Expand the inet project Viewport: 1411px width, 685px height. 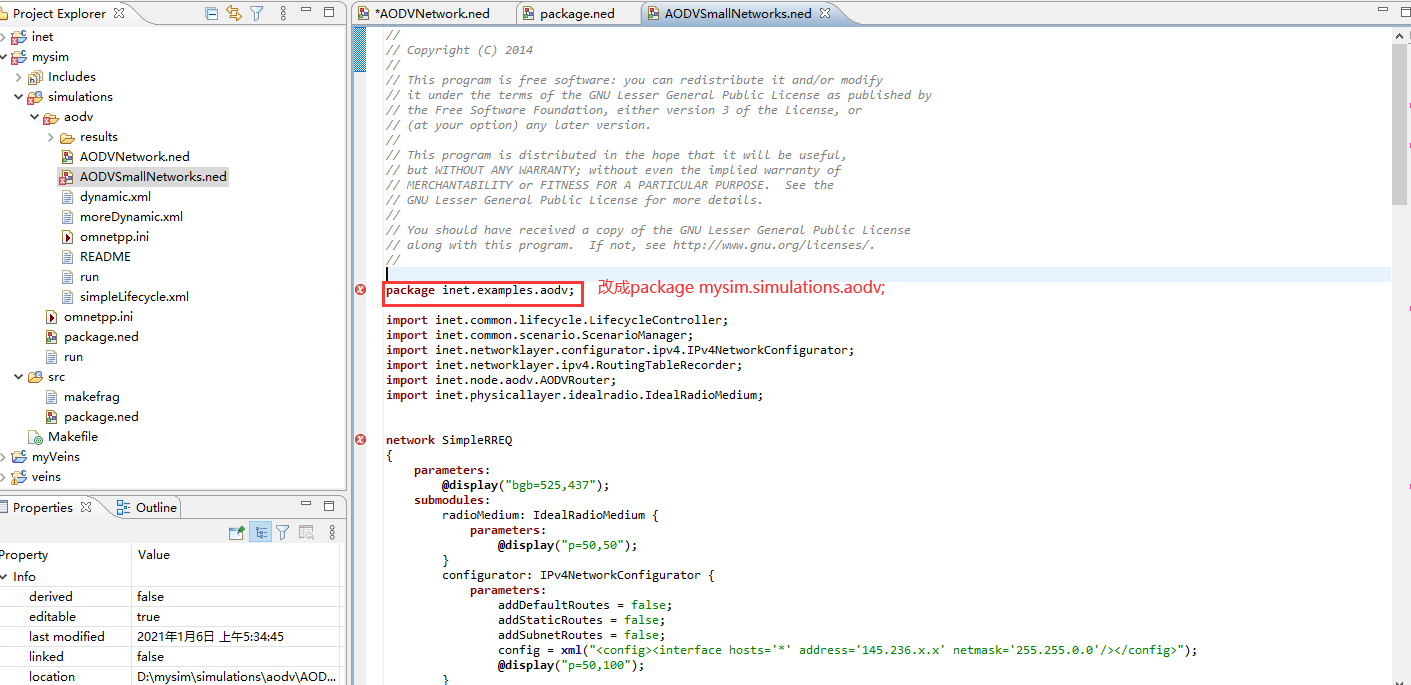(3, 37)
